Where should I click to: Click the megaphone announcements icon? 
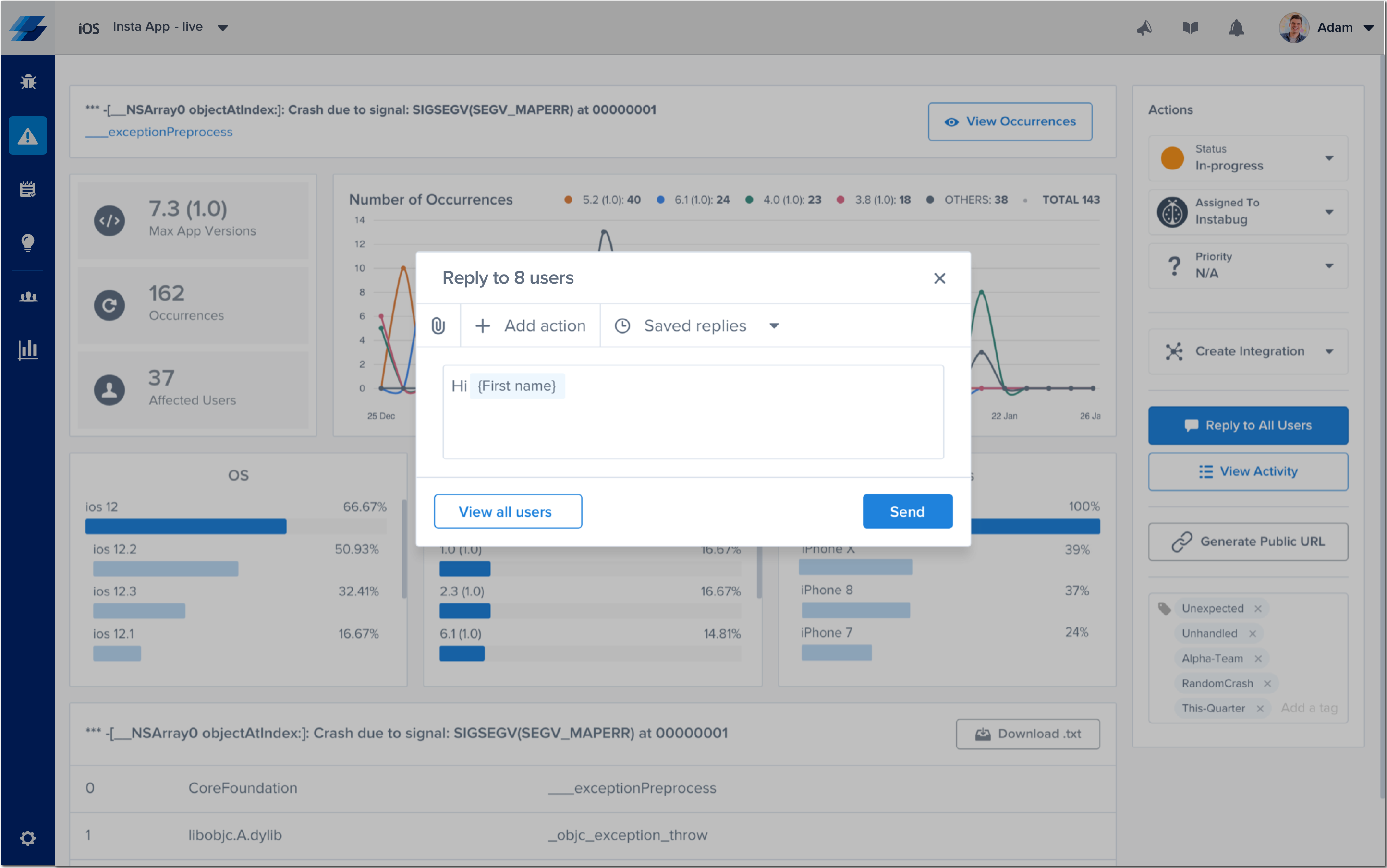pos(1144,27)
